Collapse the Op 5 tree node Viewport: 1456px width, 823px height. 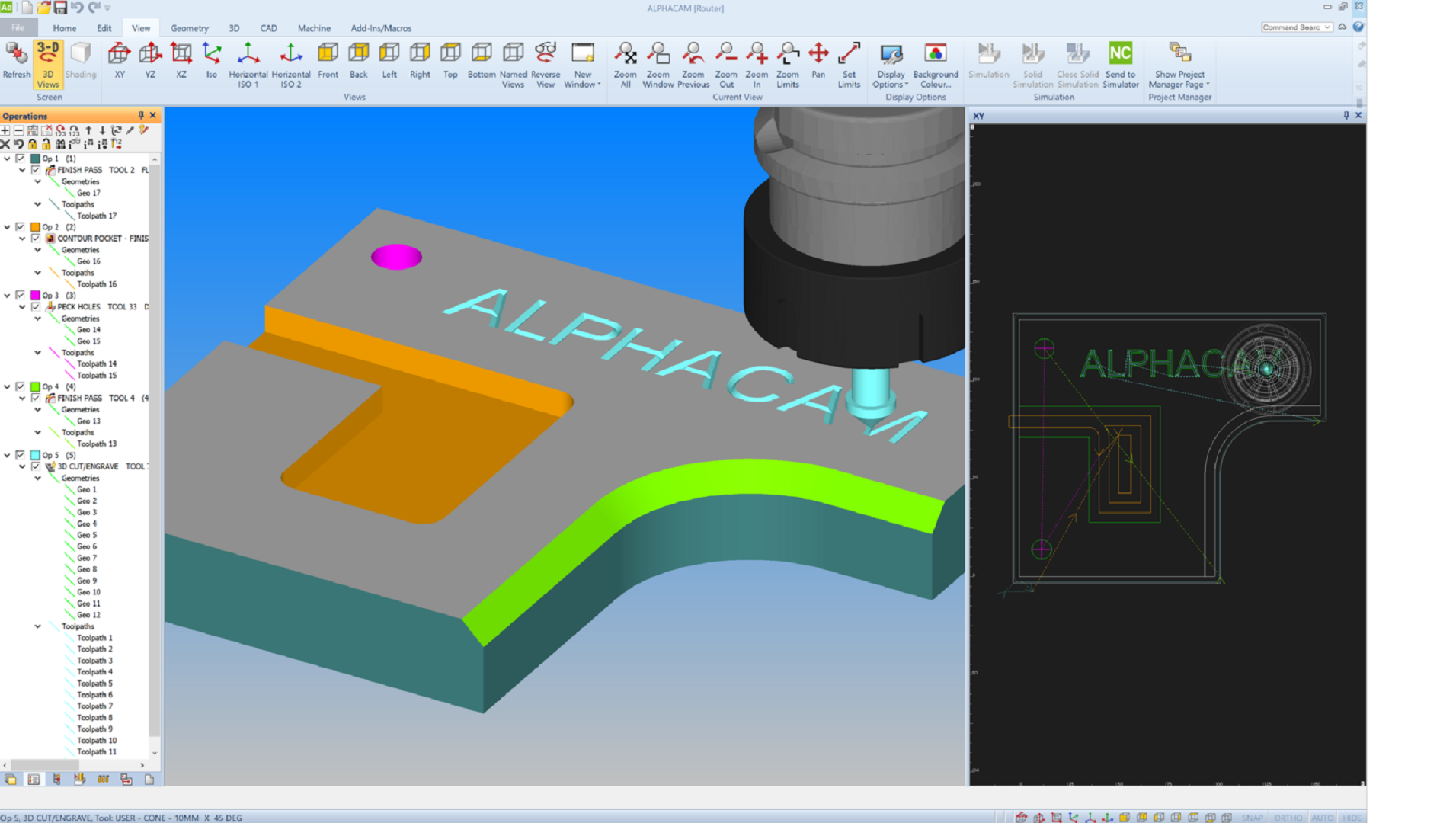click(7, 455)
